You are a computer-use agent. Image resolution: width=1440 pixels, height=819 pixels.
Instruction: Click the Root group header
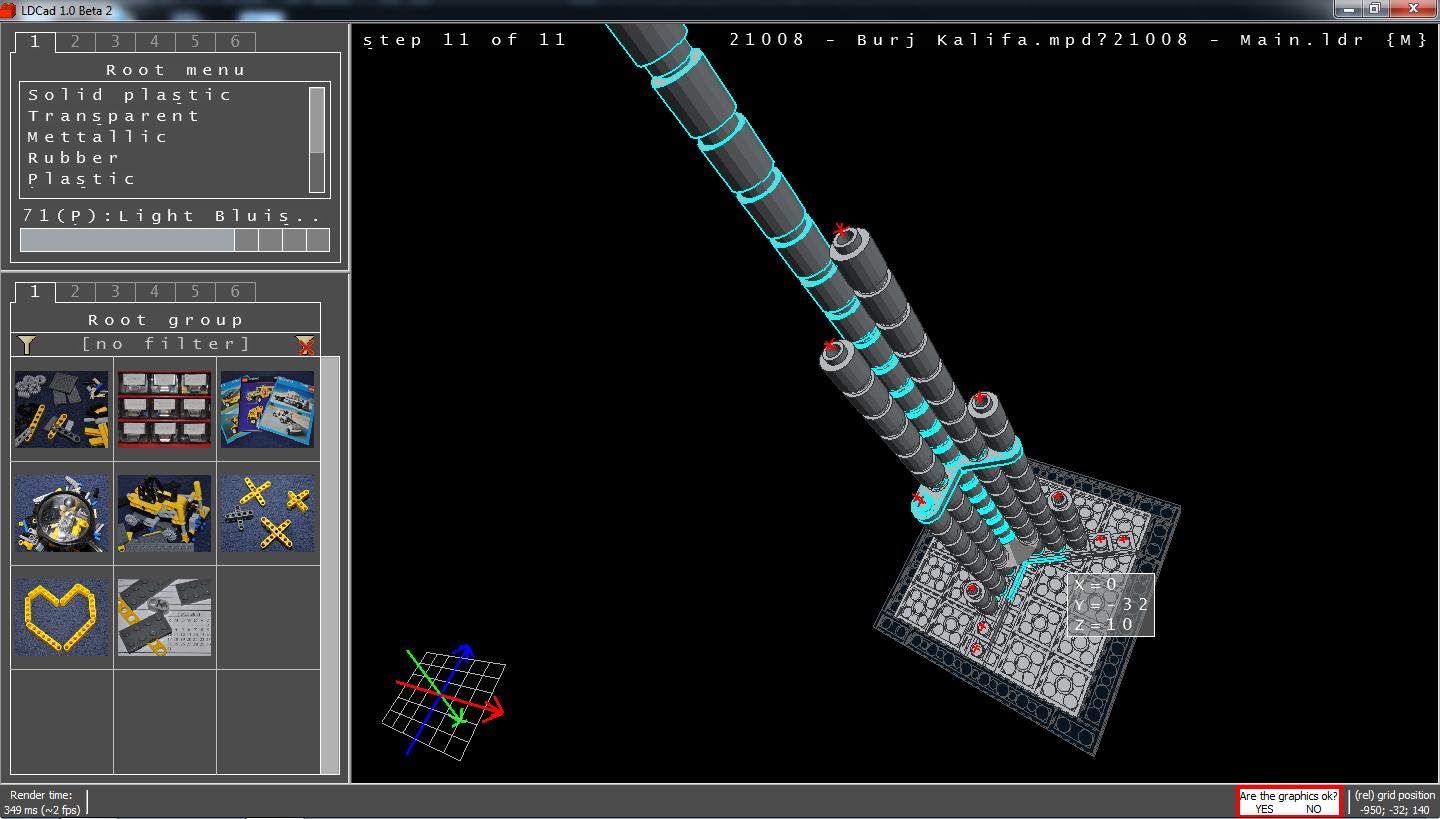tap(166, 320)
